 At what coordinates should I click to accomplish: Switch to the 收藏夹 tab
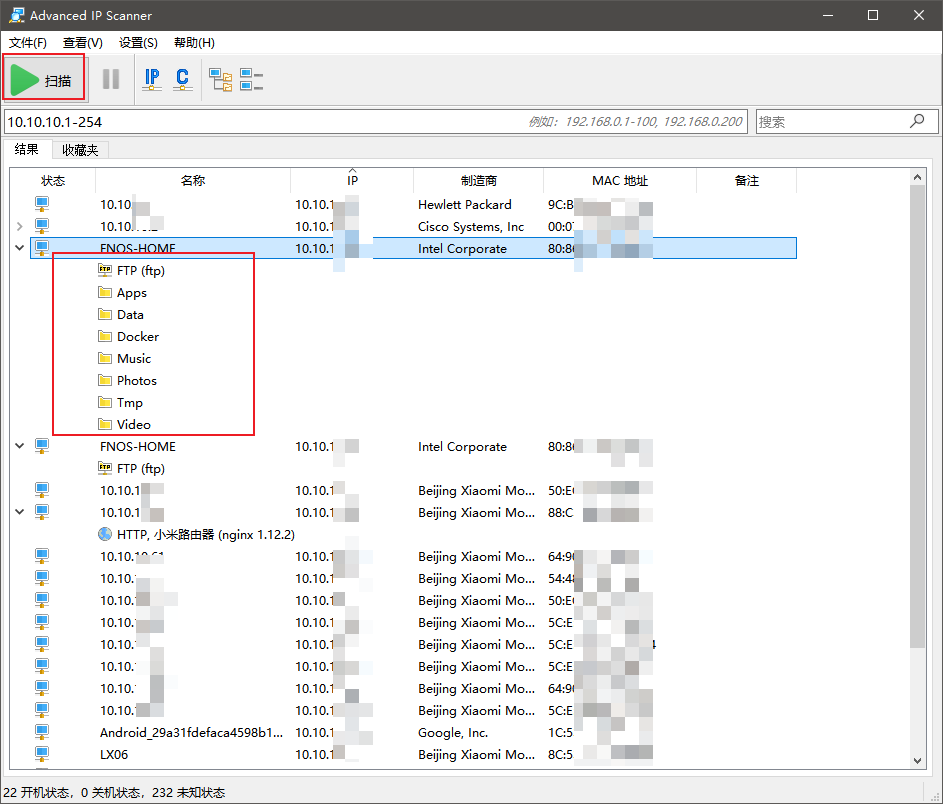(80, 150)
